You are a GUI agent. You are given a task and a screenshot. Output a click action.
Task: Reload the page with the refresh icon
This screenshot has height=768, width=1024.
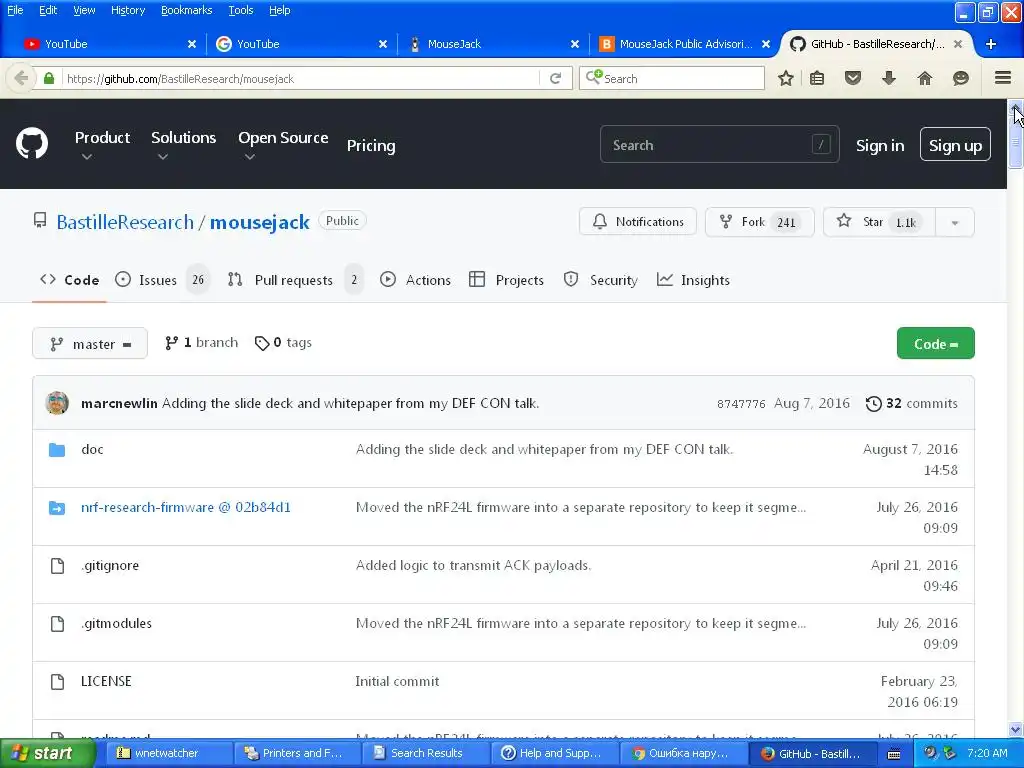[556, 78]
